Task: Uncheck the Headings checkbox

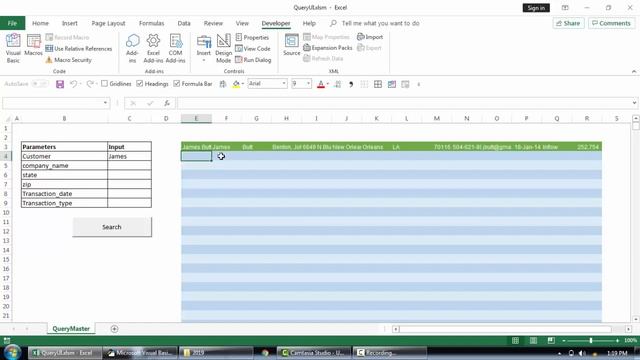Action: coord(140,84)
